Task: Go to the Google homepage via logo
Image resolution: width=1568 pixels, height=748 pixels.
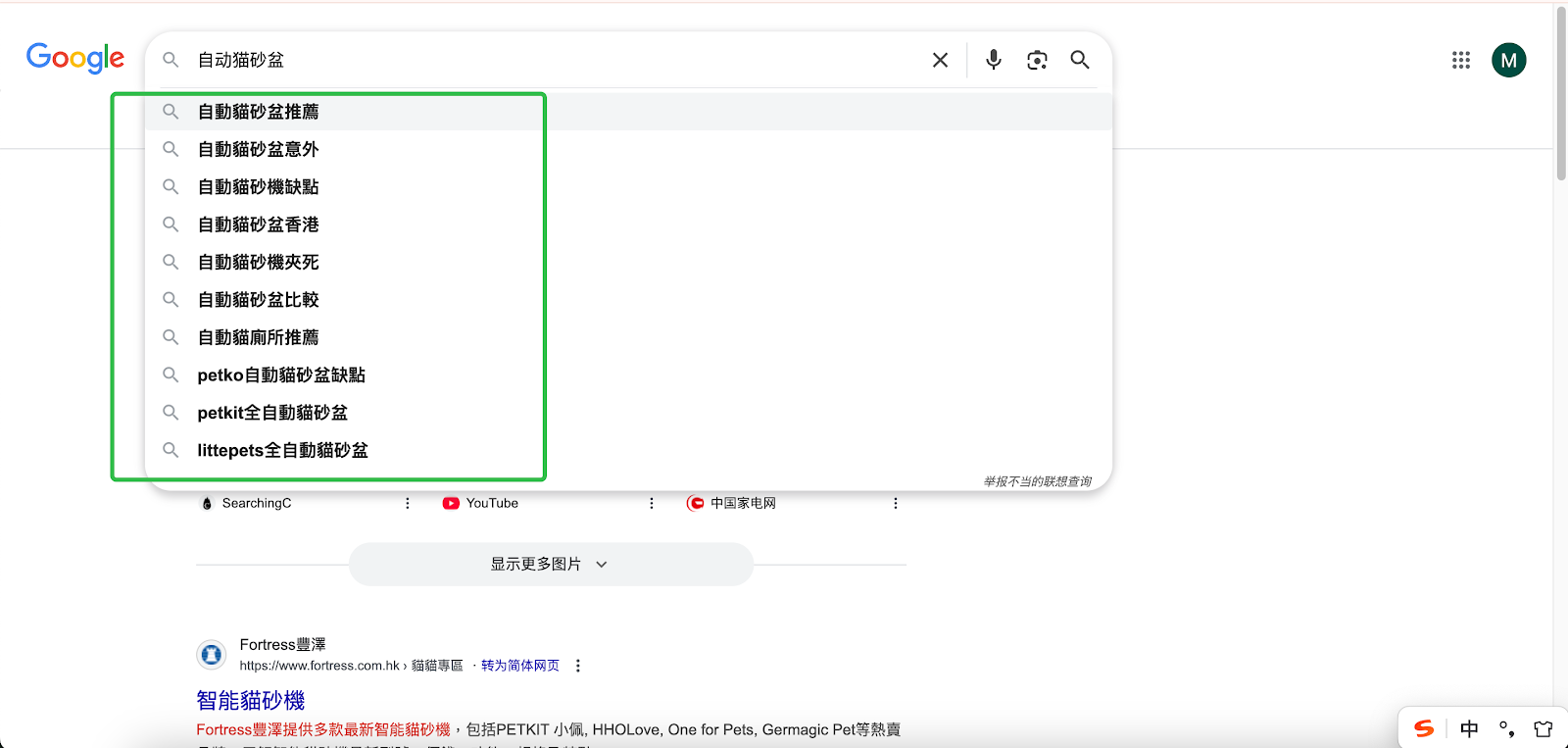Action: click(75, 59)
